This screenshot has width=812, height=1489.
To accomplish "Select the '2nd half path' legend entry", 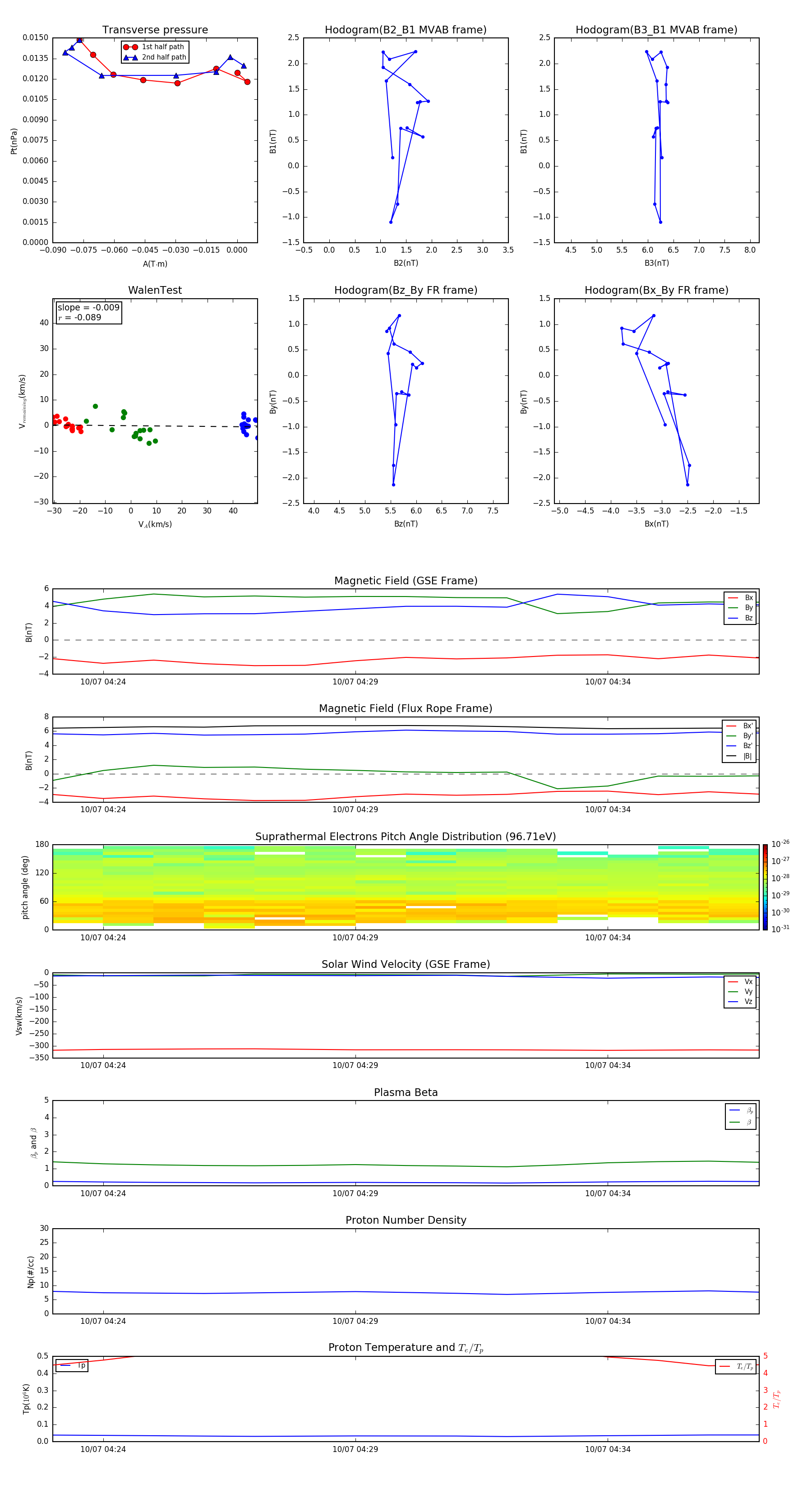I will 156,57.
